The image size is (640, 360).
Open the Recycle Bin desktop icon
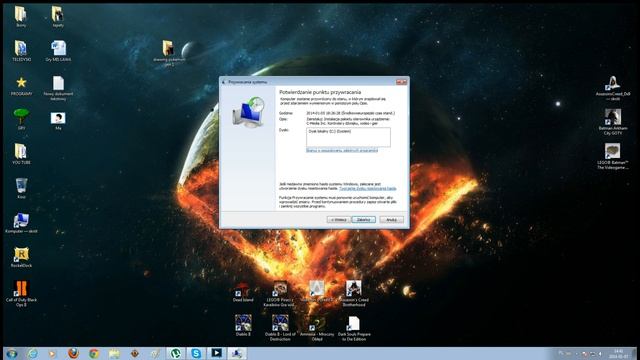coord(21,188)
